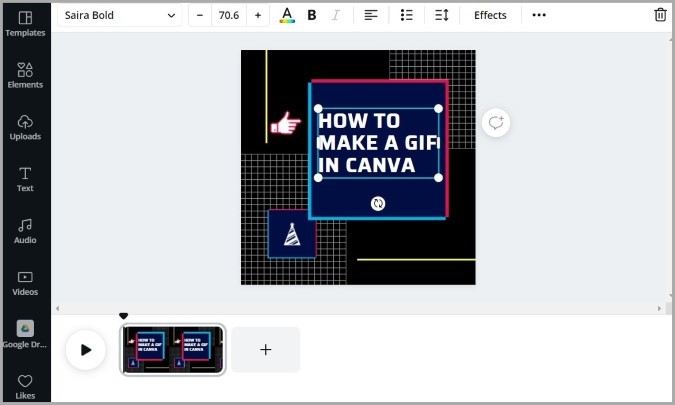Add a new page with plus button

pyautogui.click(x=266, y=349)
